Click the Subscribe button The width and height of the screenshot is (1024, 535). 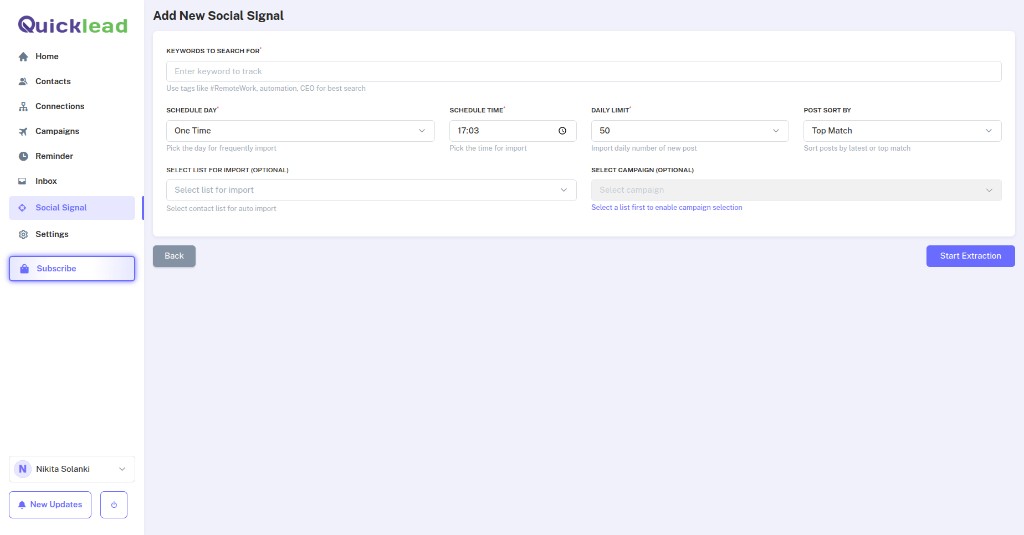click(x=72, y=268)
